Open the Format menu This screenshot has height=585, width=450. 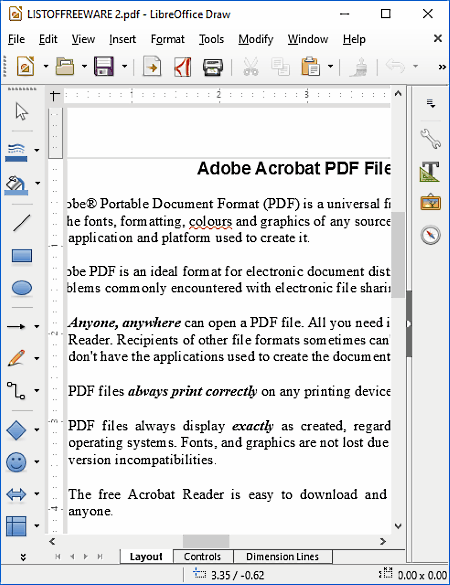(x=168, y=39)
